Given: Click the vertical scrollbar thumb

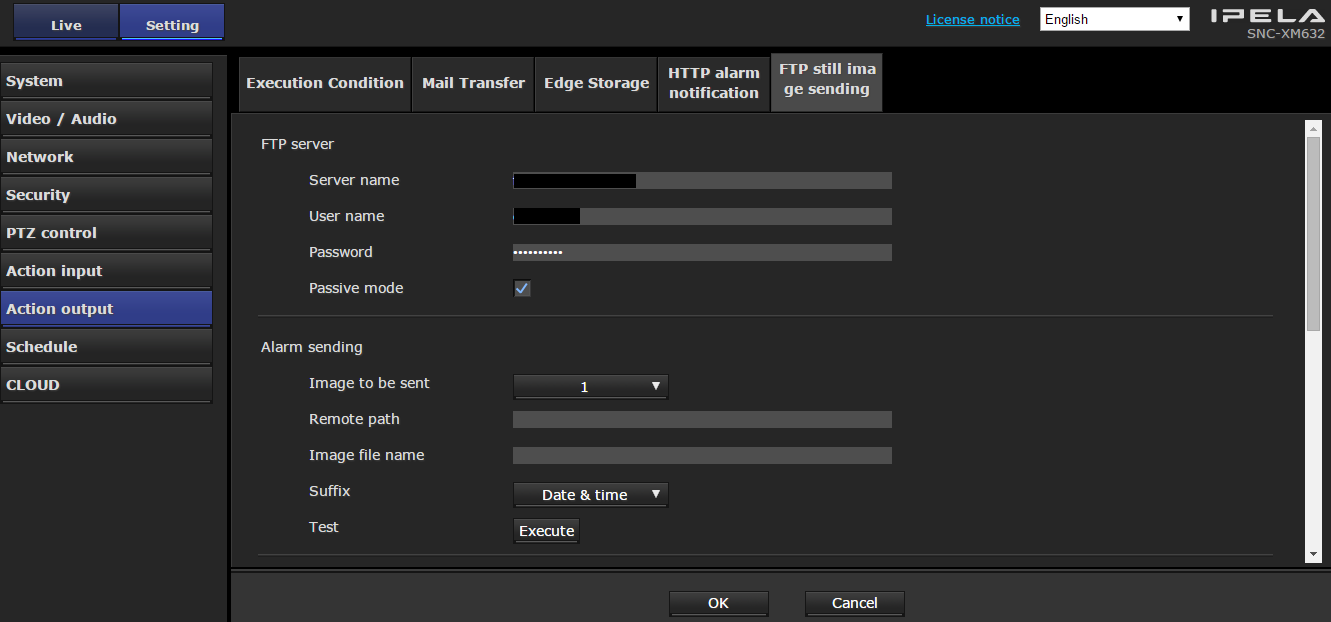Looking at the screenshot, I should [x=1314, y=232].
